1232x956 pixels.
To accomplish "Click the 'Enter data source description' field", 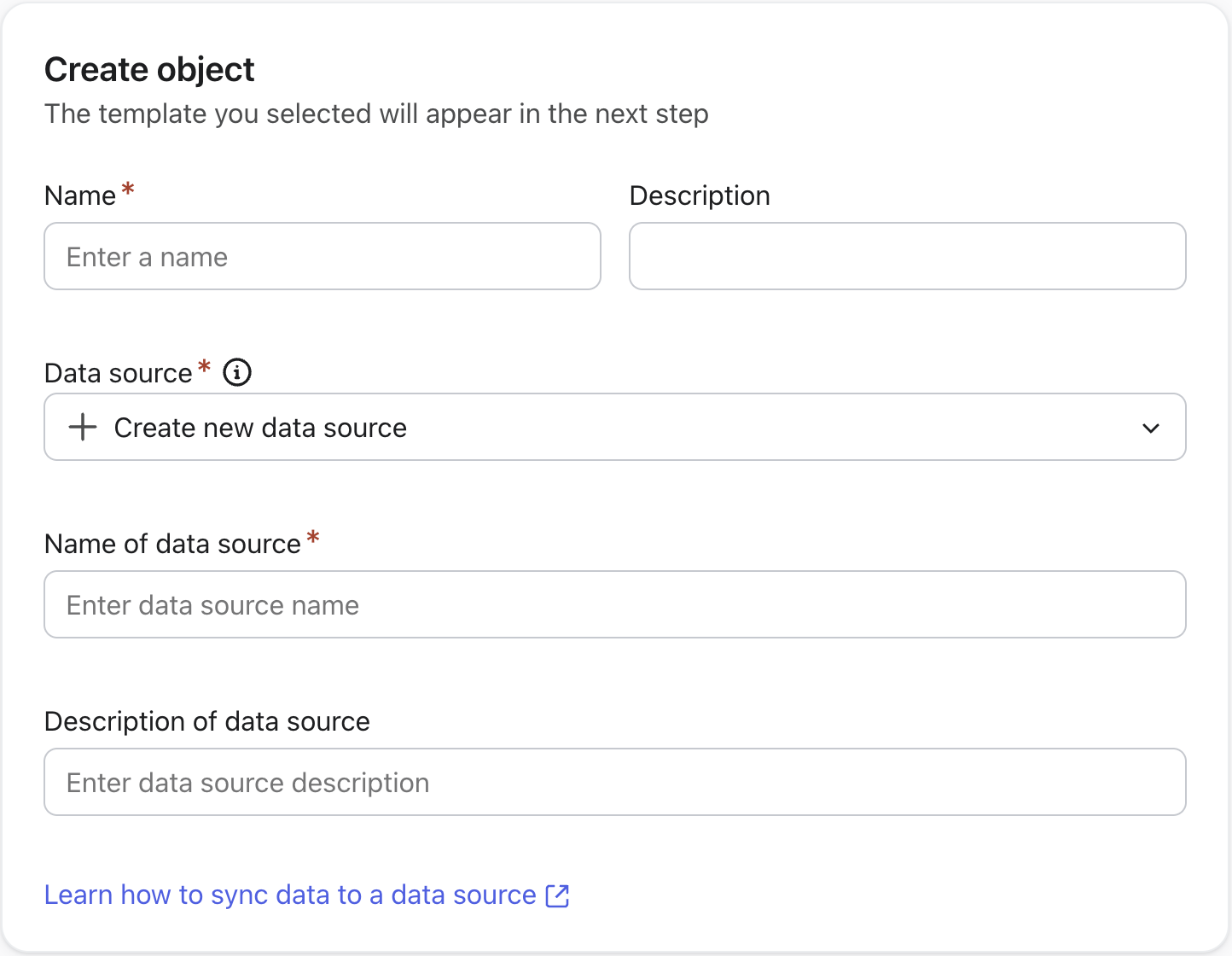I will [x=614, y=783].
